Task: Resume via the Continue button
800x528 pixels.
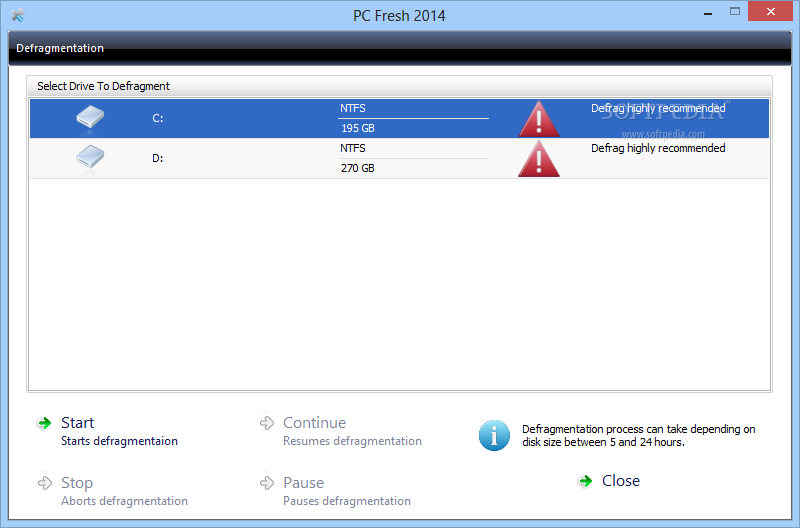Action: pyautogui.click(x=314, y=423)
